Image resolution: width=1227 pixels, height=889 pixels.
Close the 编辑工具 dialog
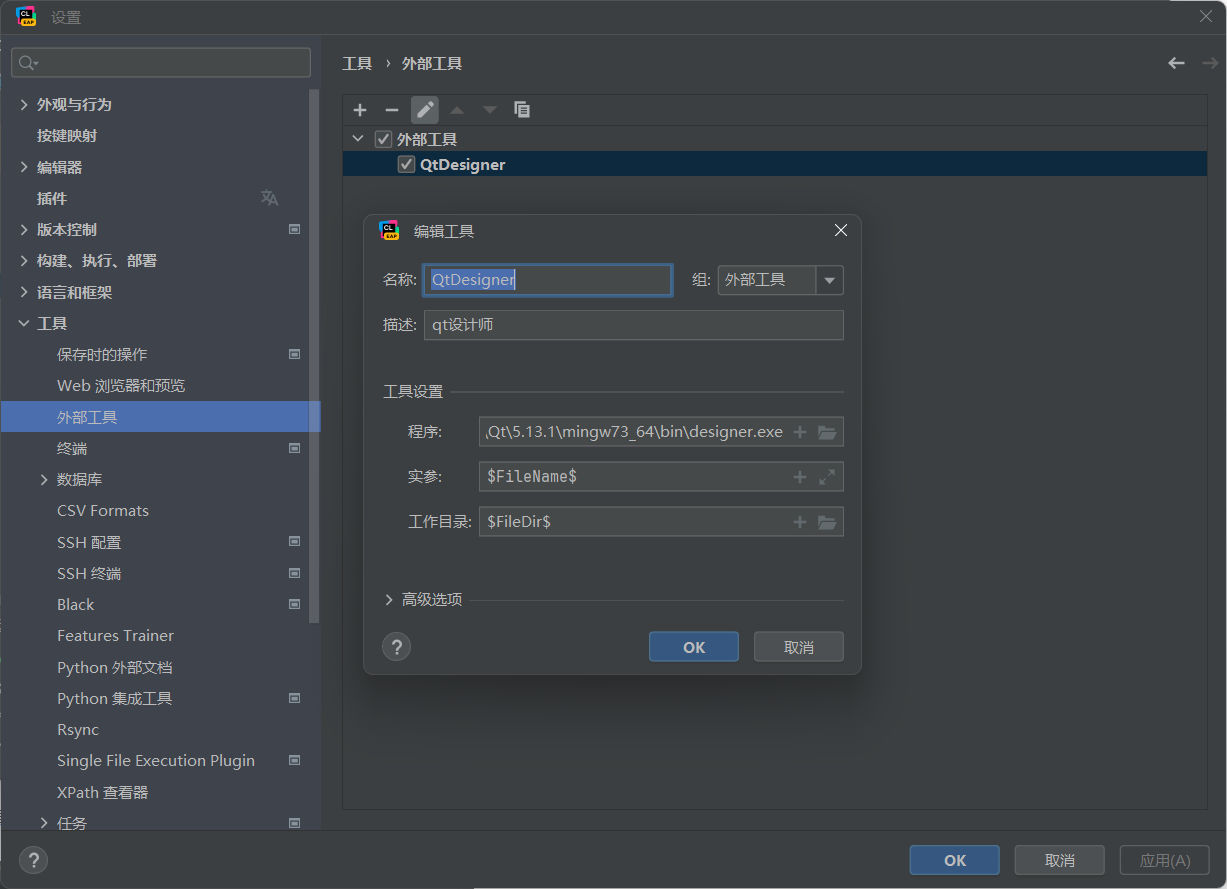coord(841,231)
